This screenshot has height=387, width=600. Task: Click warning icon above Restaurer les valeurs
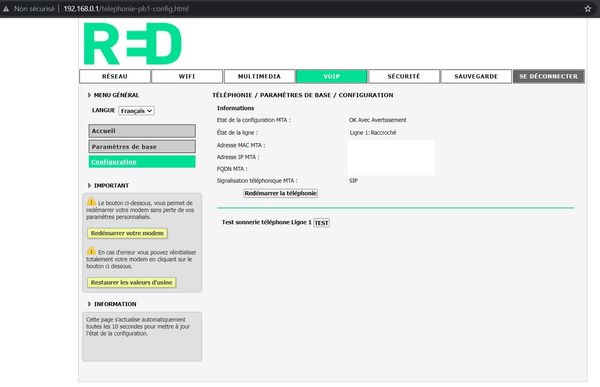91,251
